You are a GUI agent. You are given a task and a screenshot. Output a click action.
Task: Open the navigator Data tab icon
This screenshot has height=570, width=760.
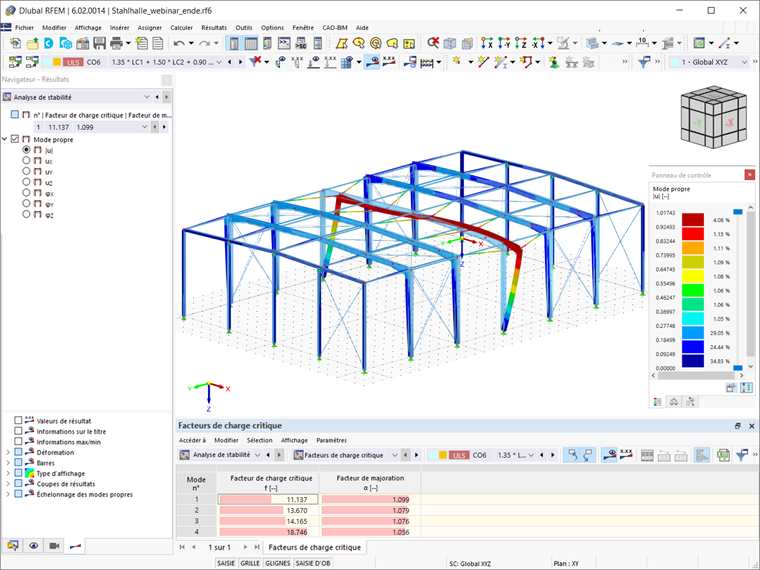coord(13,546)
